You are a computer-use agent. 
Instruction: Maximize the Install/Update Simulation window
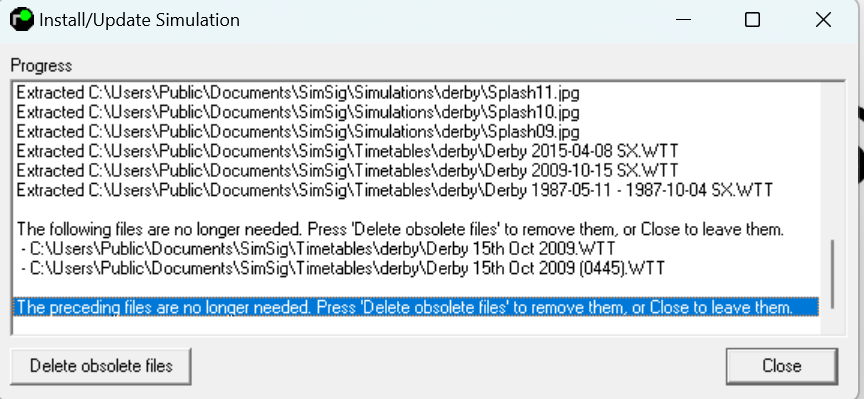click(752, 20)
